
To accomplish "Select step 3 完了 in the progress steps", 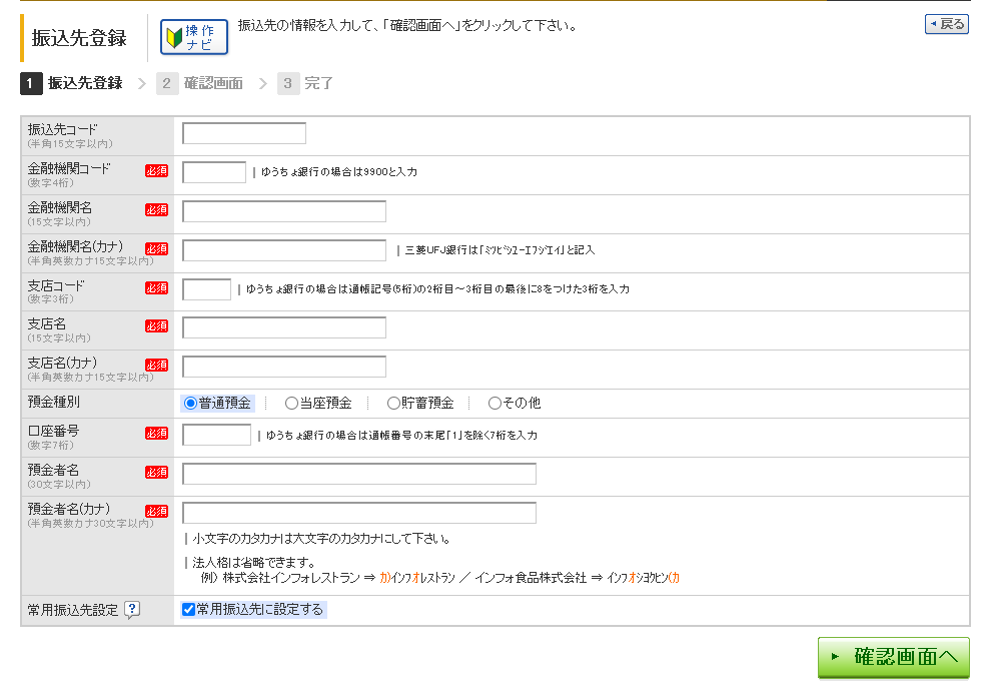I will (x=306, y=83).
